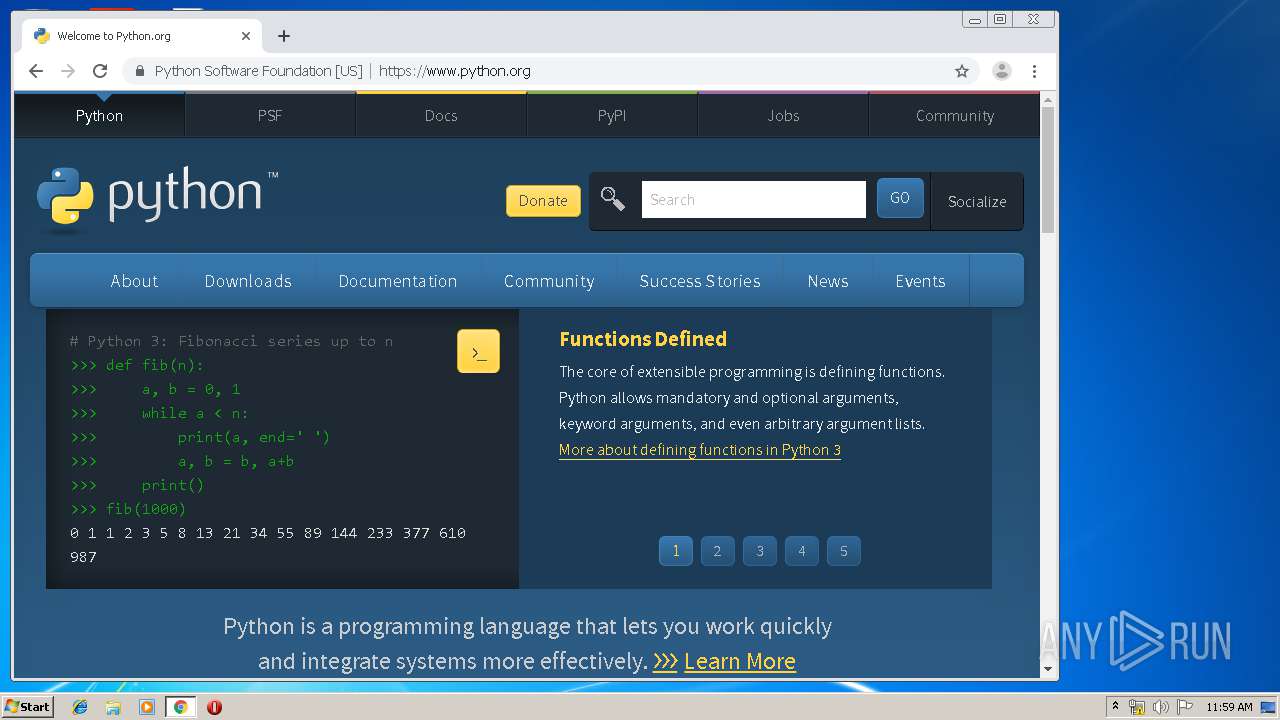
Task: Click the Chrome taskbar icon
Action: 181,707
